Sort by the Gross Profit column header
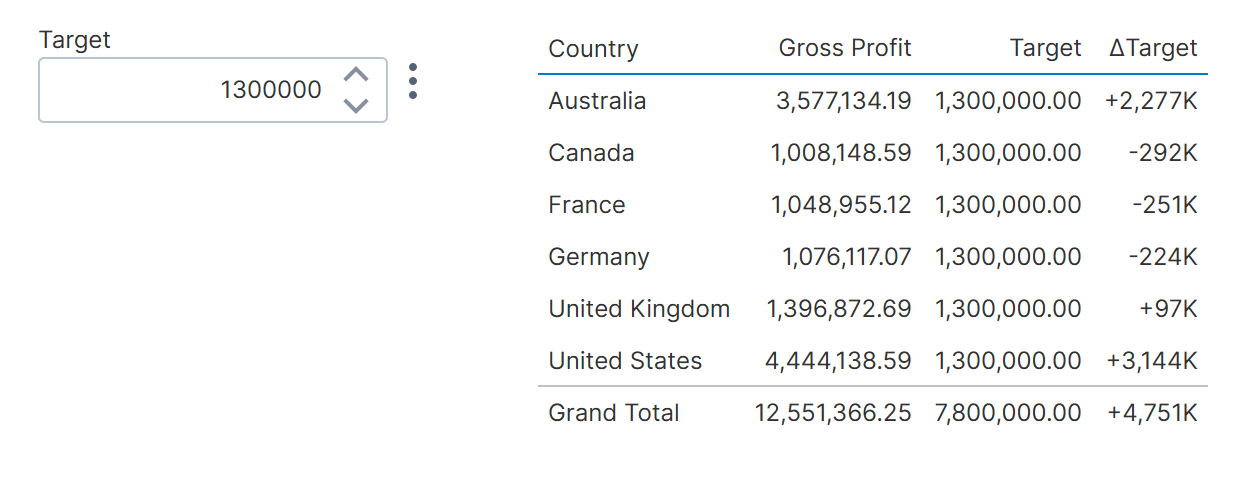The width and height of the screenshot is (1245, 479). [845, 48]
